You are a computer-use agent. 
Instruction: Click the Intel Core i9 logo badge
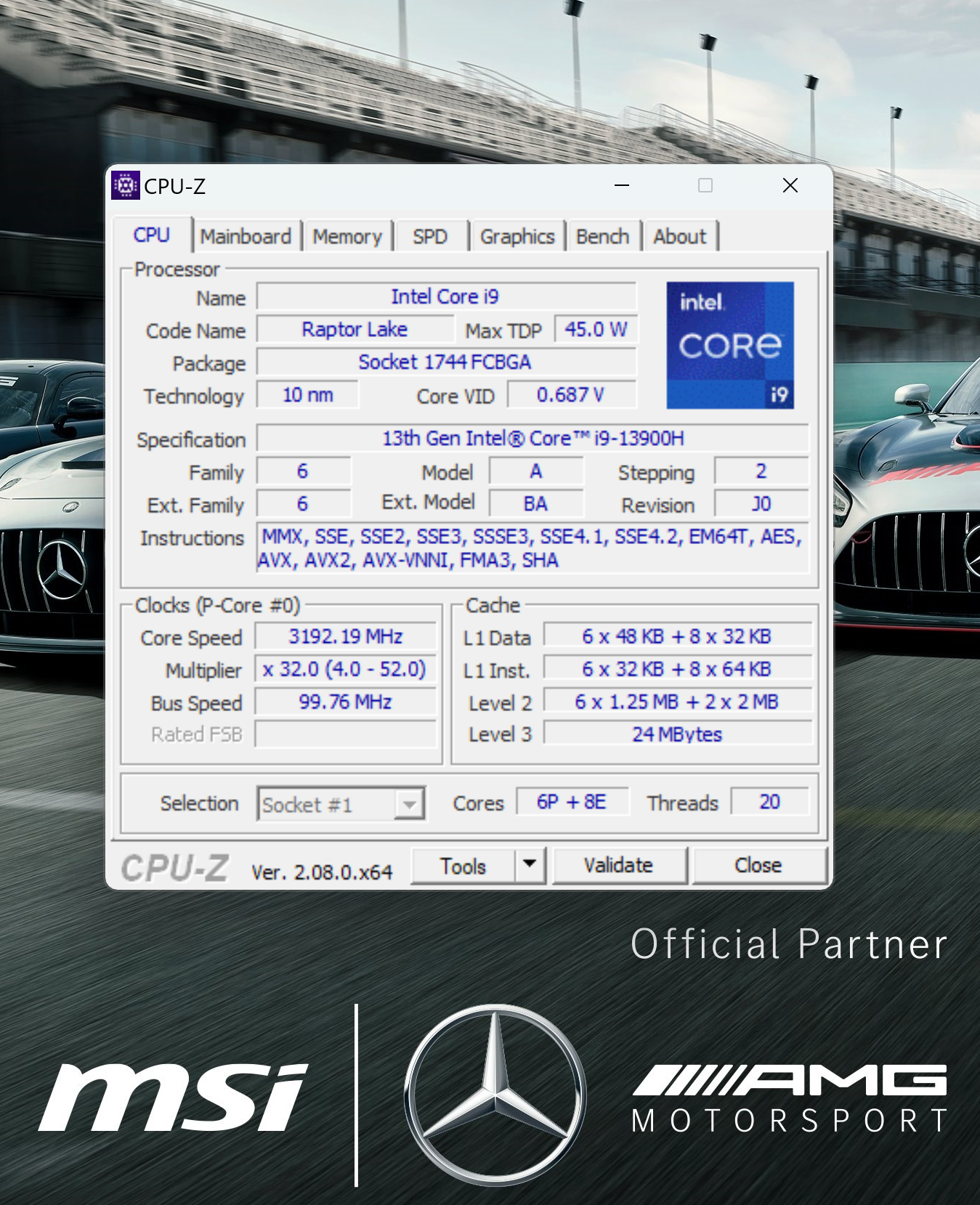pos(730,345)
